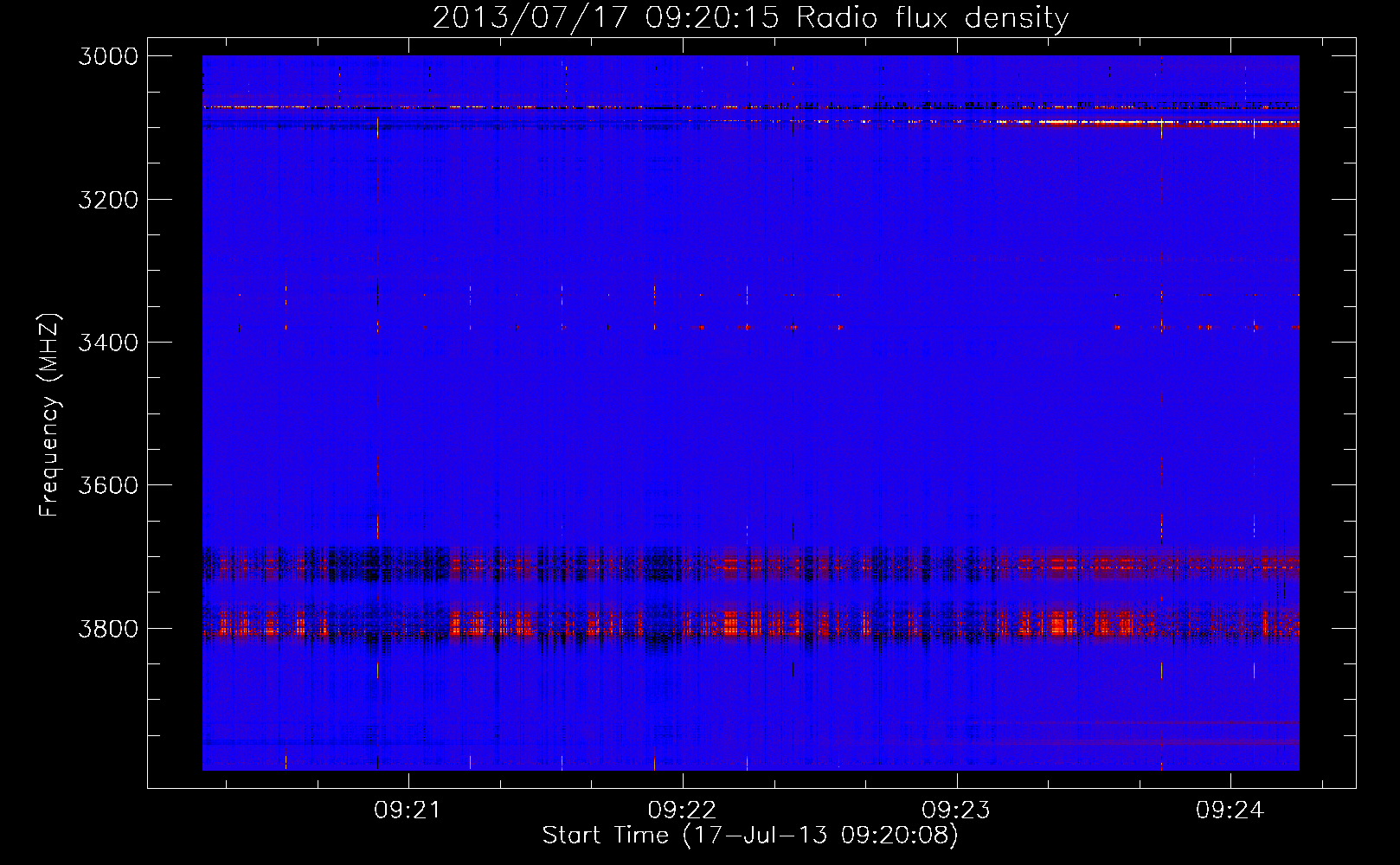Click the 3800 frequency tick label
Viewport: 1400px width, 865px height.
[108, 628]
